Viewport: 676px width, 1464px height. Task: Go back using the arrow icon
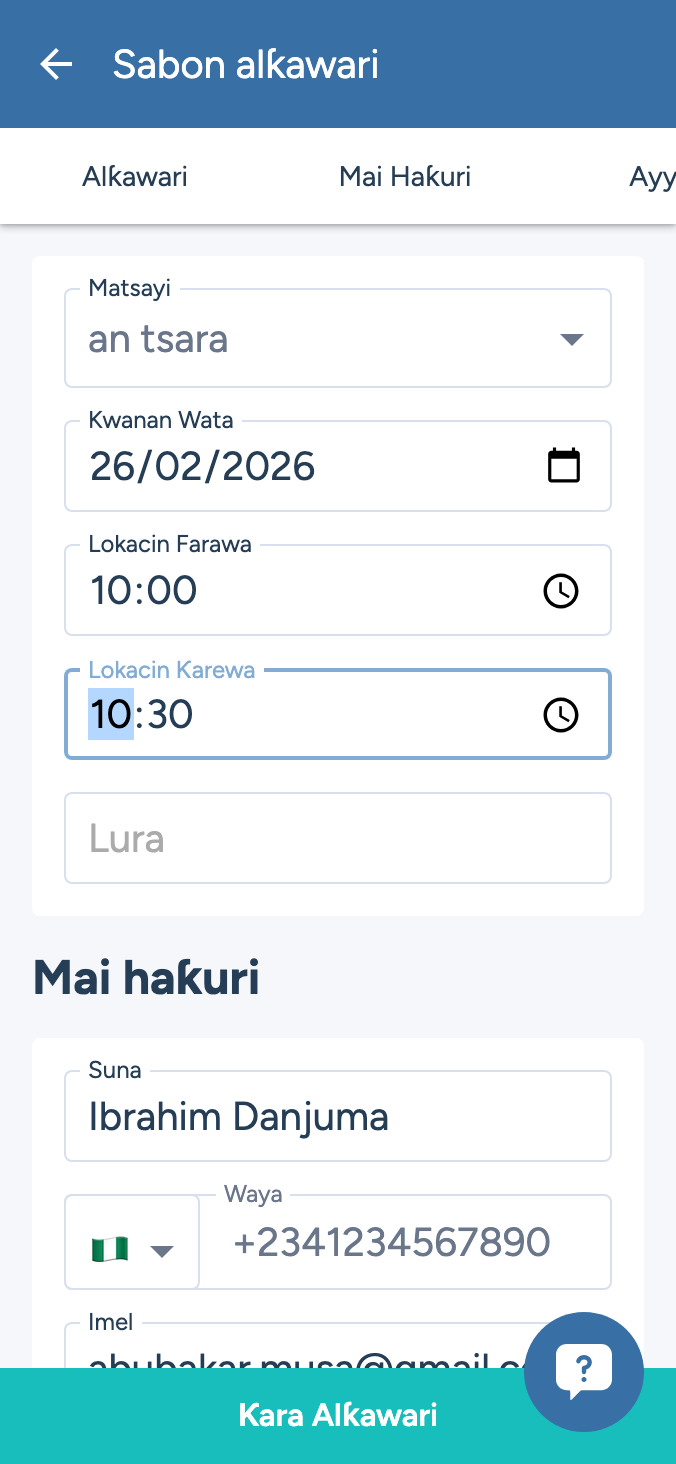[56, 65]
